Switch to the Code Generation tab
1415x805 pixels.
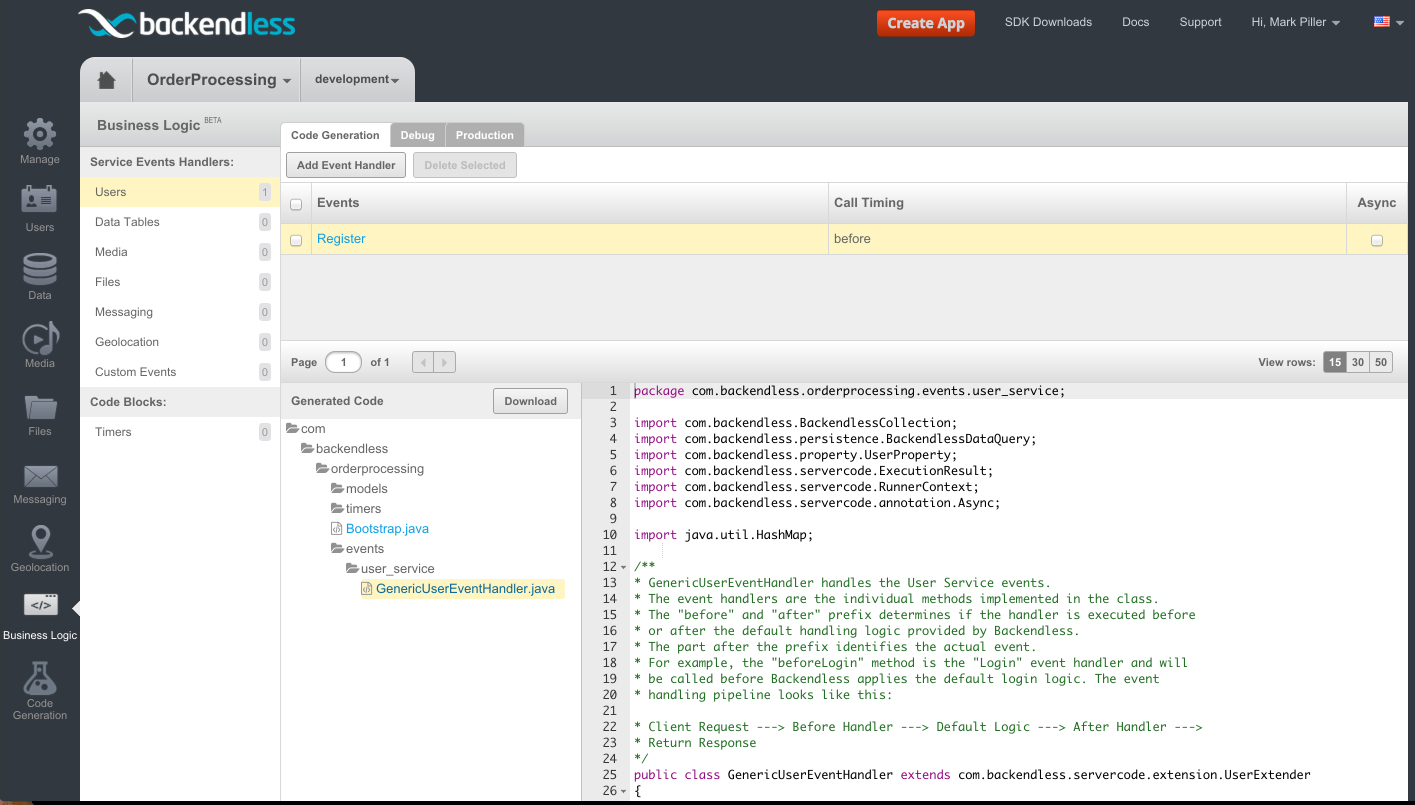click(335, 135)
